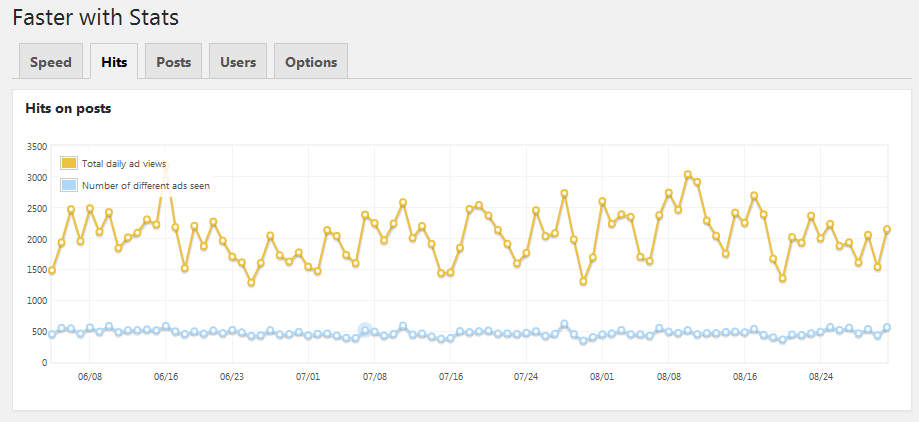Open the Options tab
The image size is (919, 422).
pyautogui.click(x=311, y=61)
